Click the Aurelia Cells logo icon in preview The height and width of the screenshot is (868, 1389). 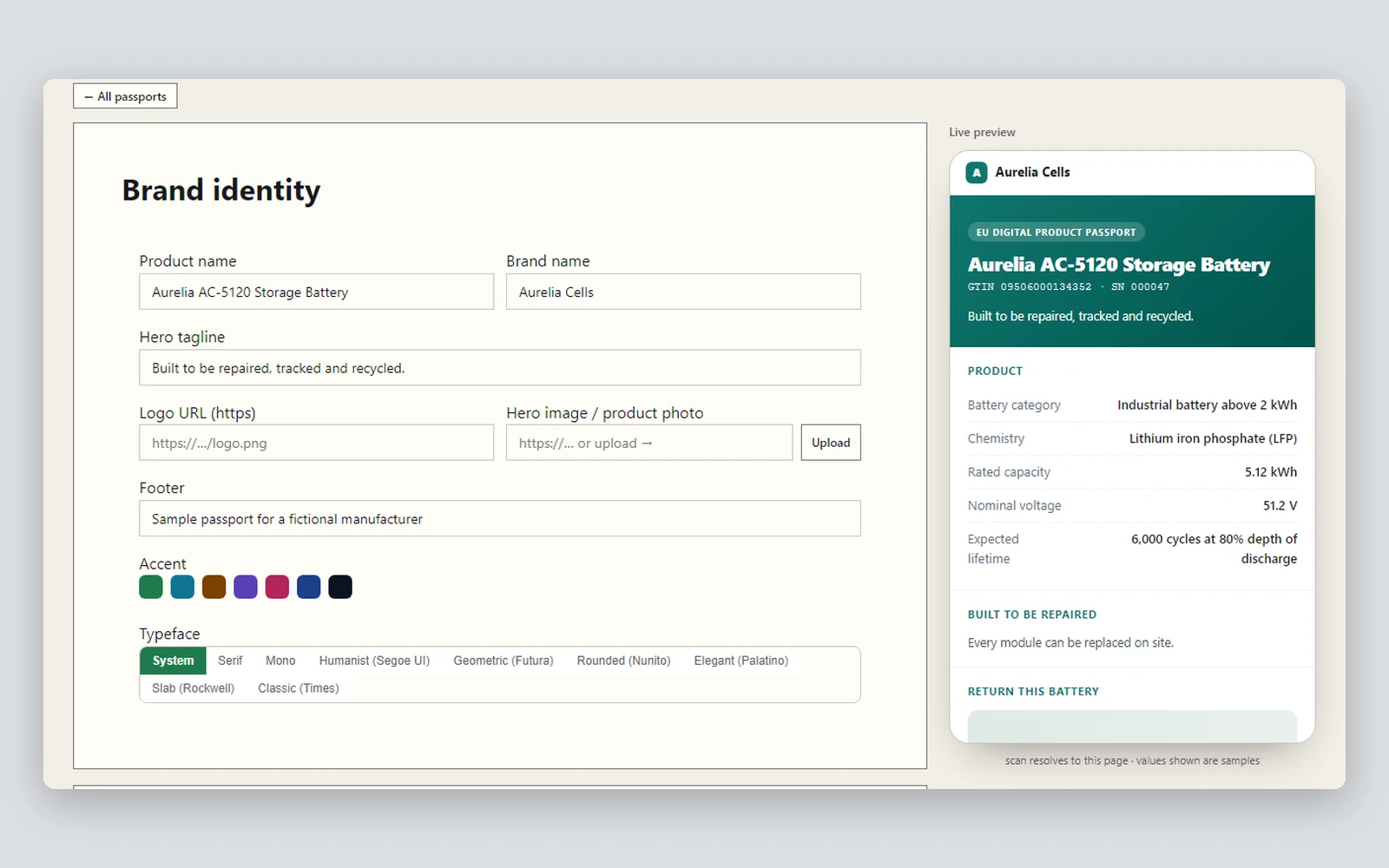point(977,173)
